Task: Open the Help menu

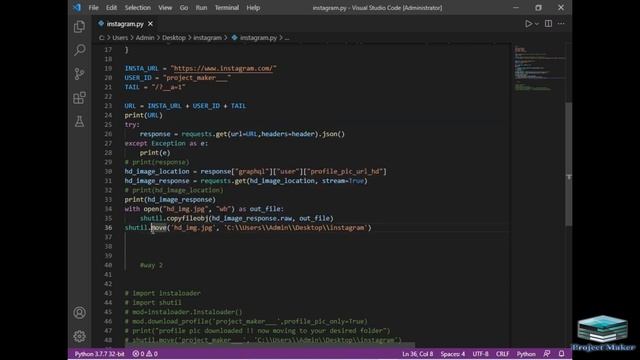Action: pyautogui.click(x=253, y=8)
